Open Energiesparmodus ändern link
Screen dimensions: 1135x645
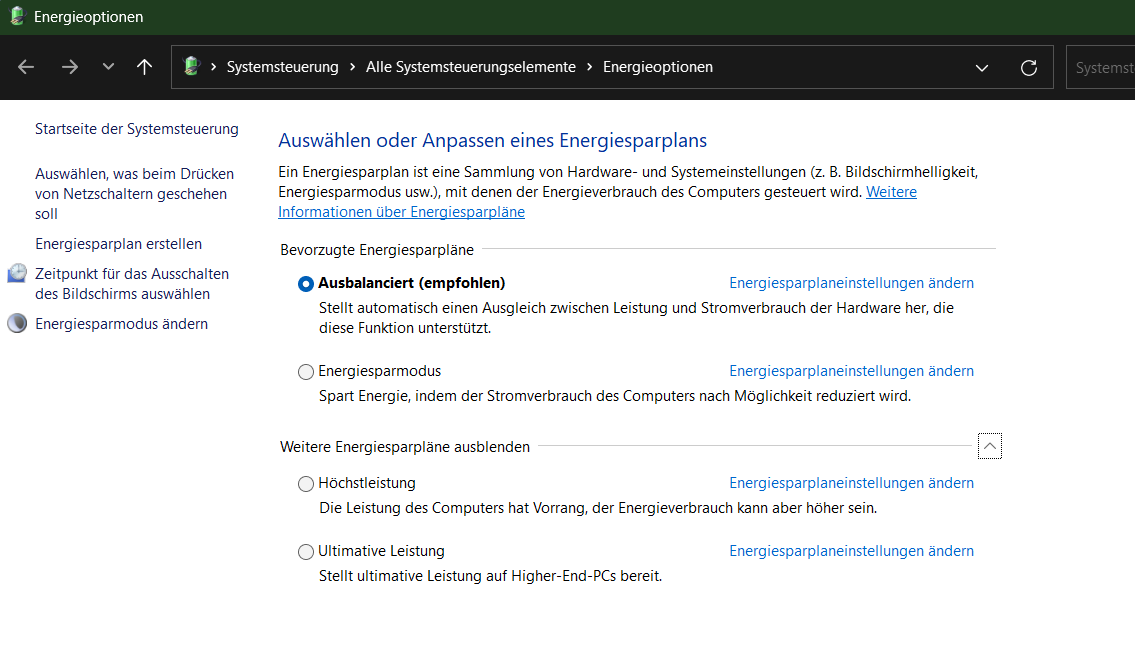[122, 324]
